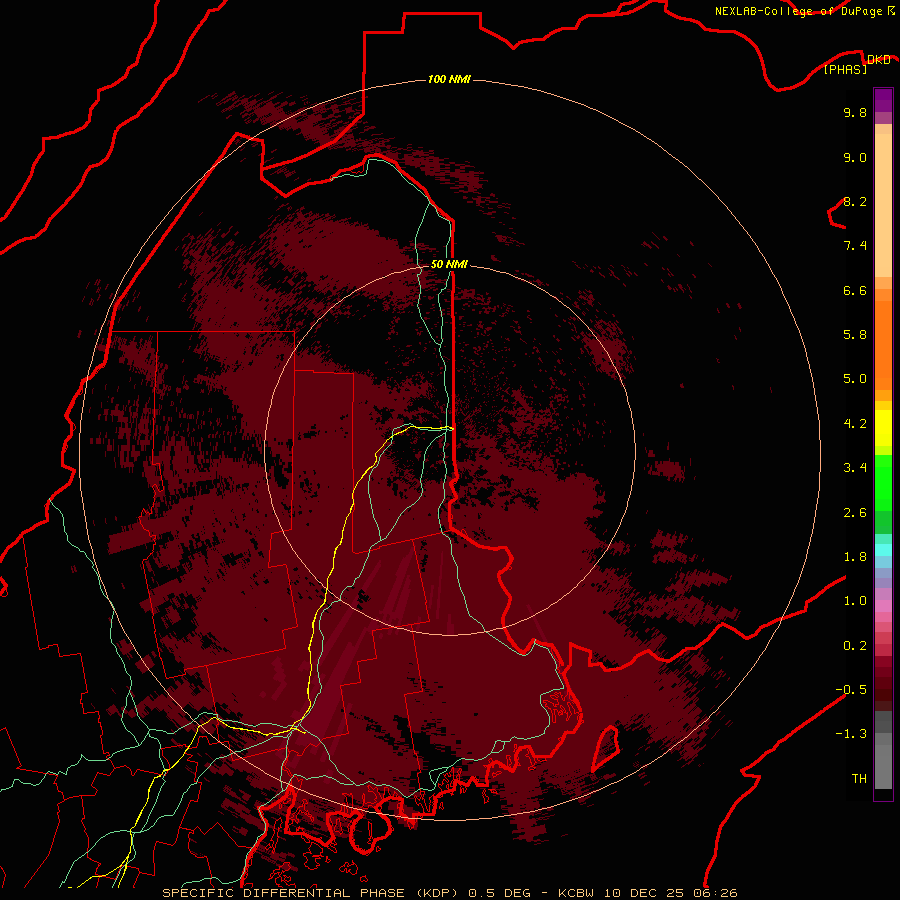900x900 pixels.
Task: Click the 6.6 value on the color scale
Action: pos(855,290)
